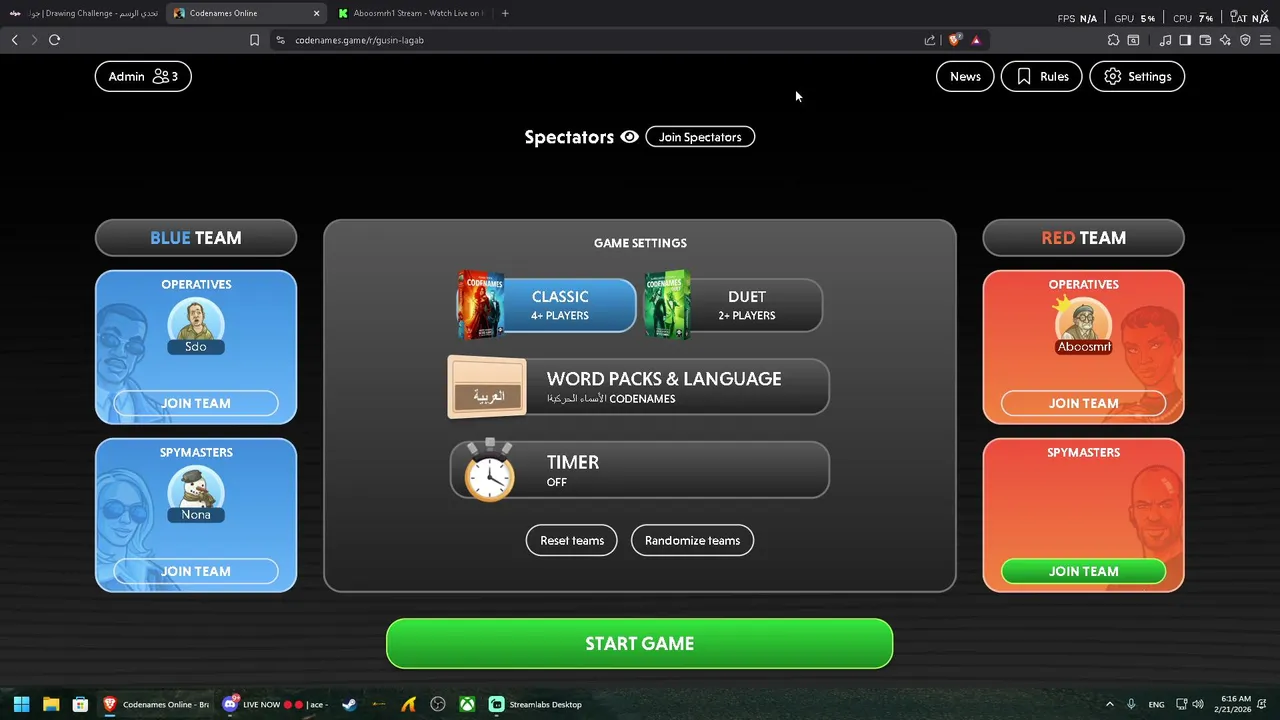The height and width of the screenshot is (720, 1280).
Task: Go back in browser history
Action: (x=14, y=40)
